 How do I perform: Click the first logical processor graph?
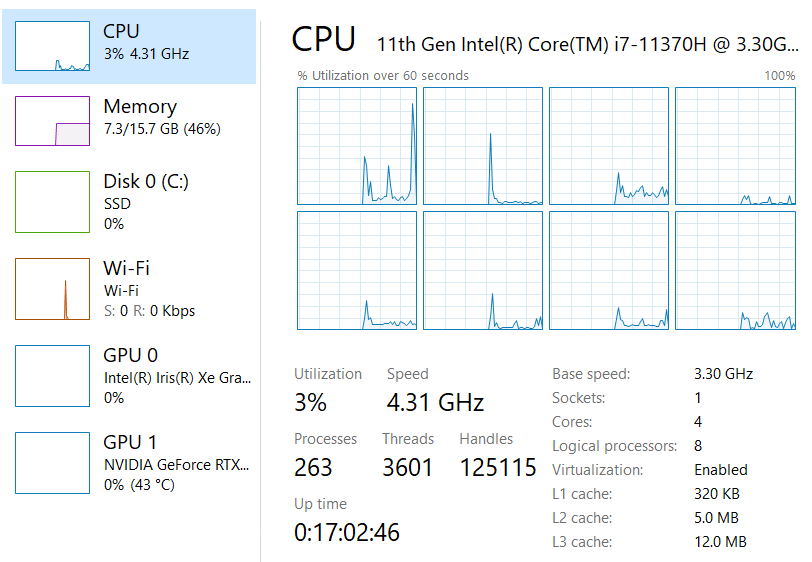click(x=357, y=146)
